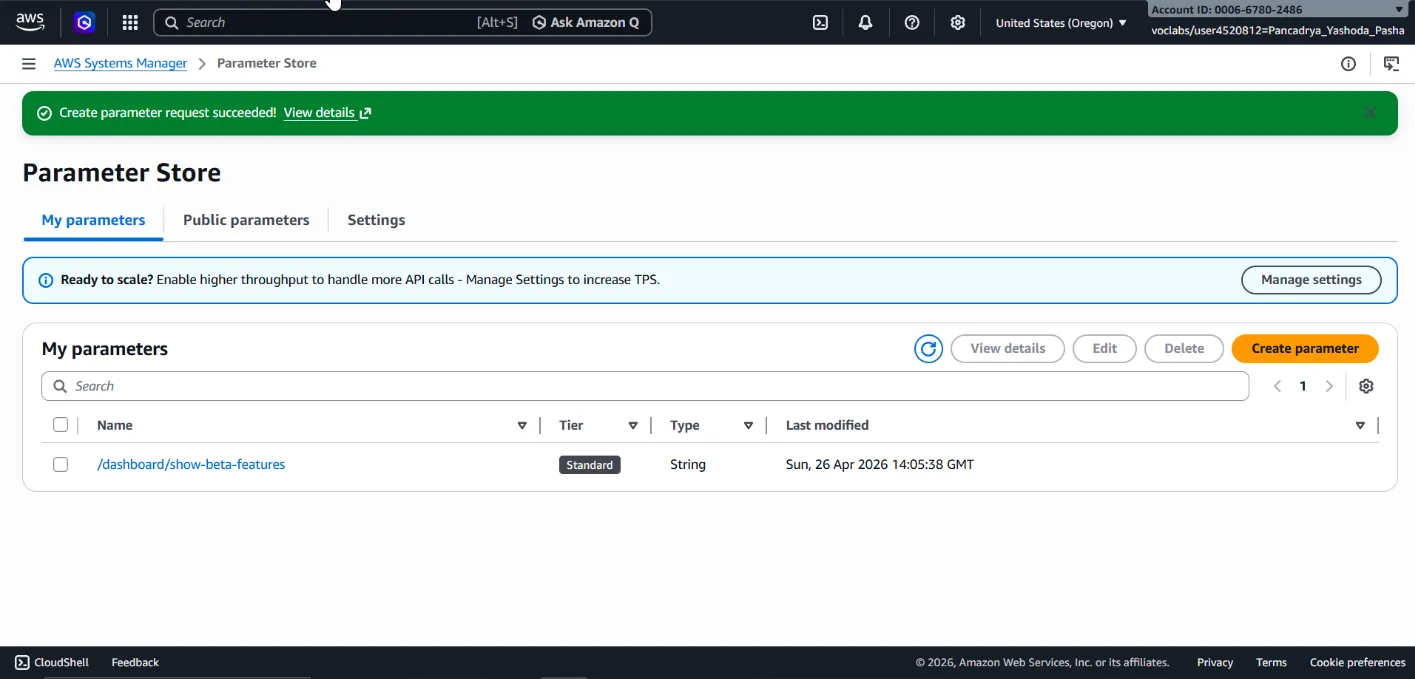The image size is (1415, 679).
Task: Open CloudShell icon in top bar
Action: coord(820,22)
